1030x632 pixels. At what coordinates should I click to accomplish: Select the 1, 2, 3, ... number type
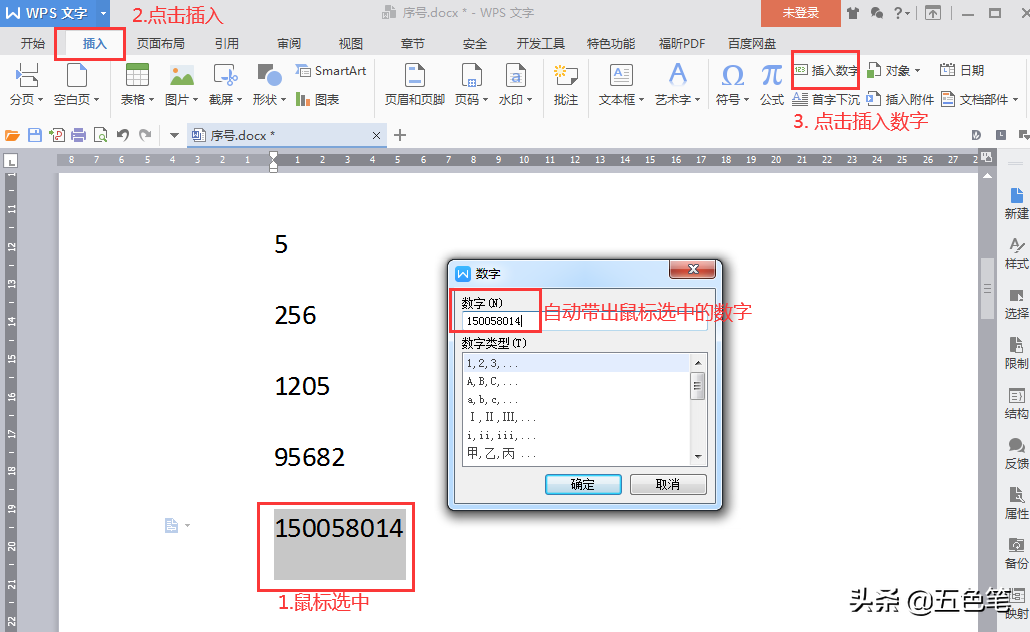click(x=576, y=363)
